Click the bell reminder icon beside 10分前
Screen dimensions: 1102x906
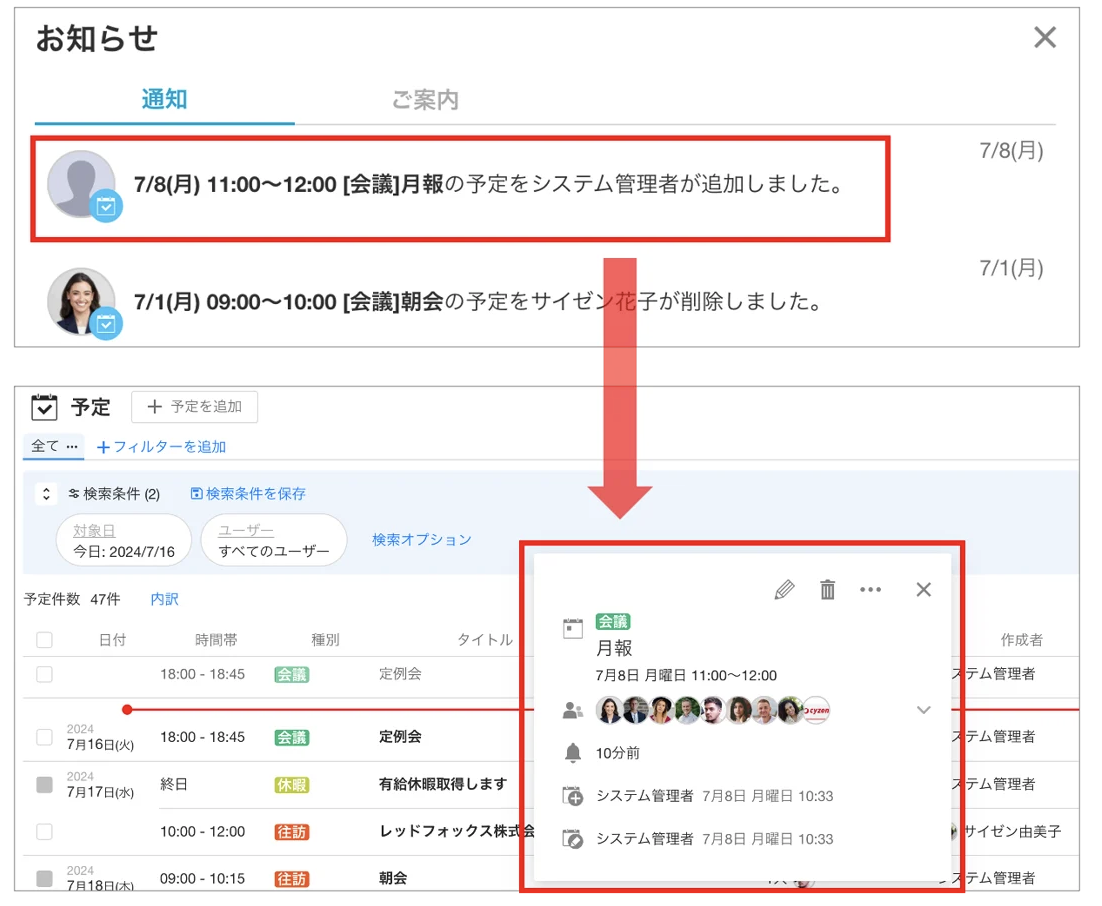573,753
